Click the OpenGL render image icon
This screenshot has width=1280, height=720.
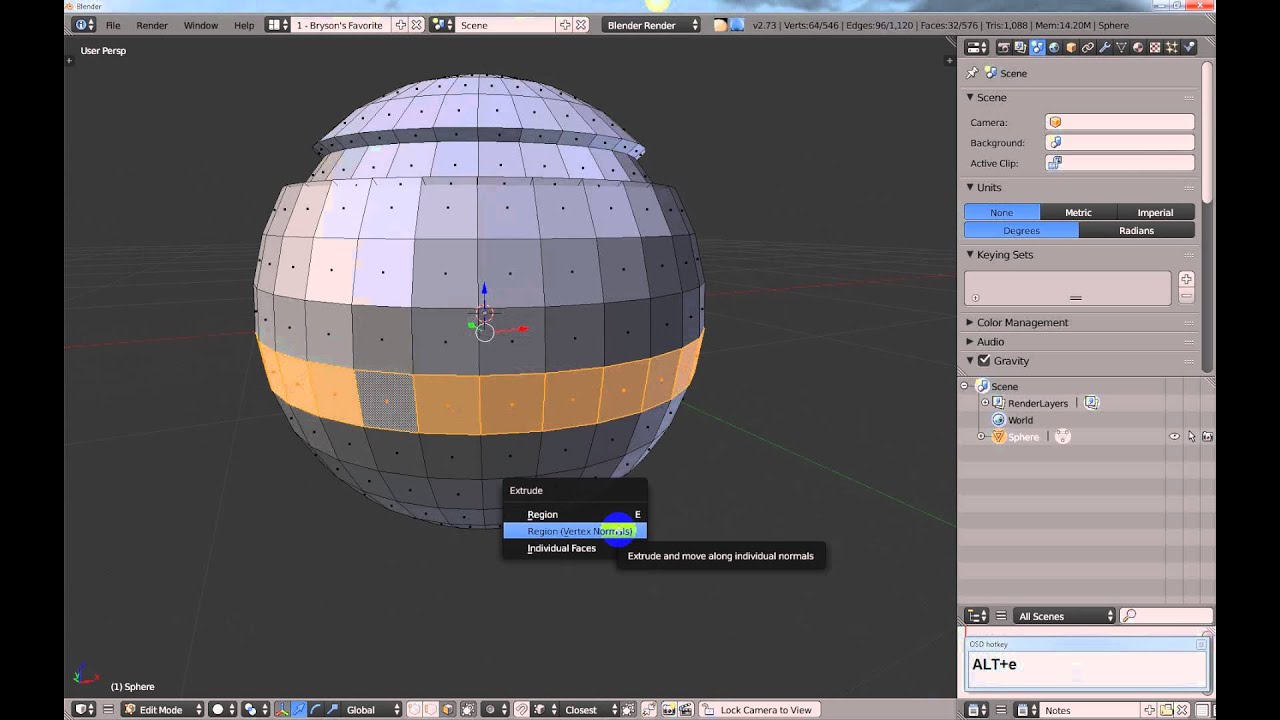coord(668,710)
